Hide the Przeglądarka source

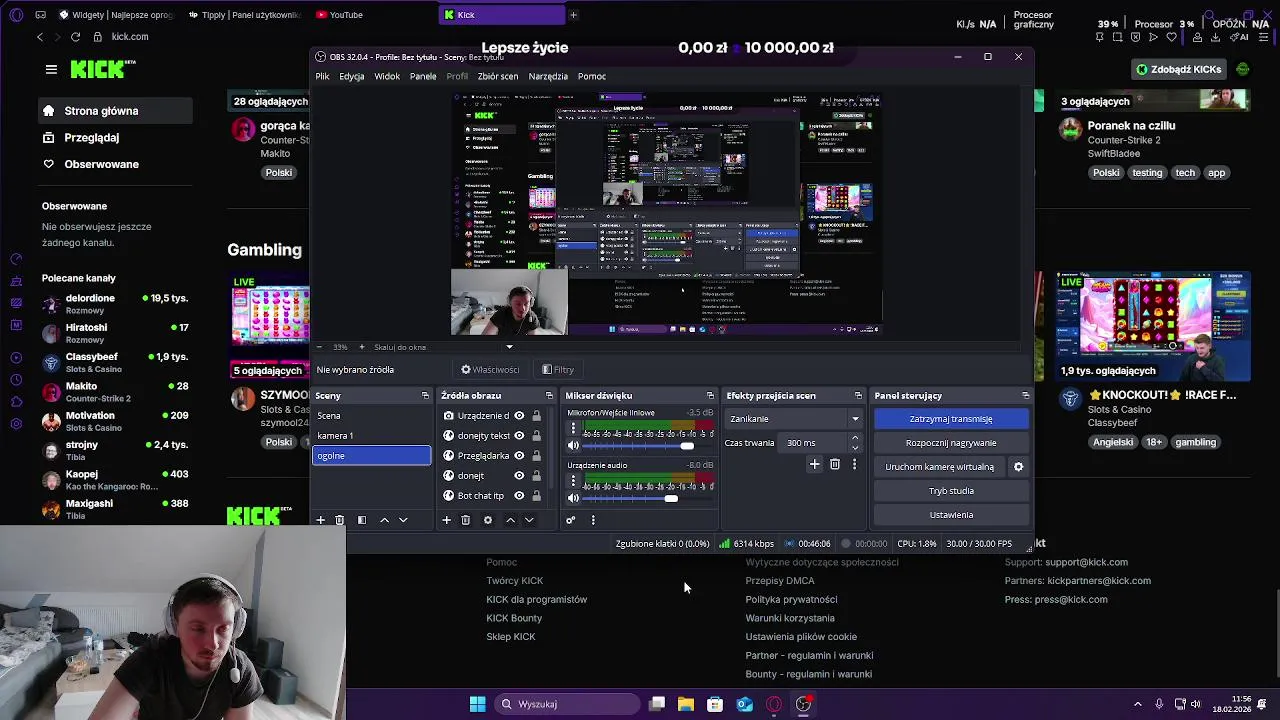(x=519, y=456)
